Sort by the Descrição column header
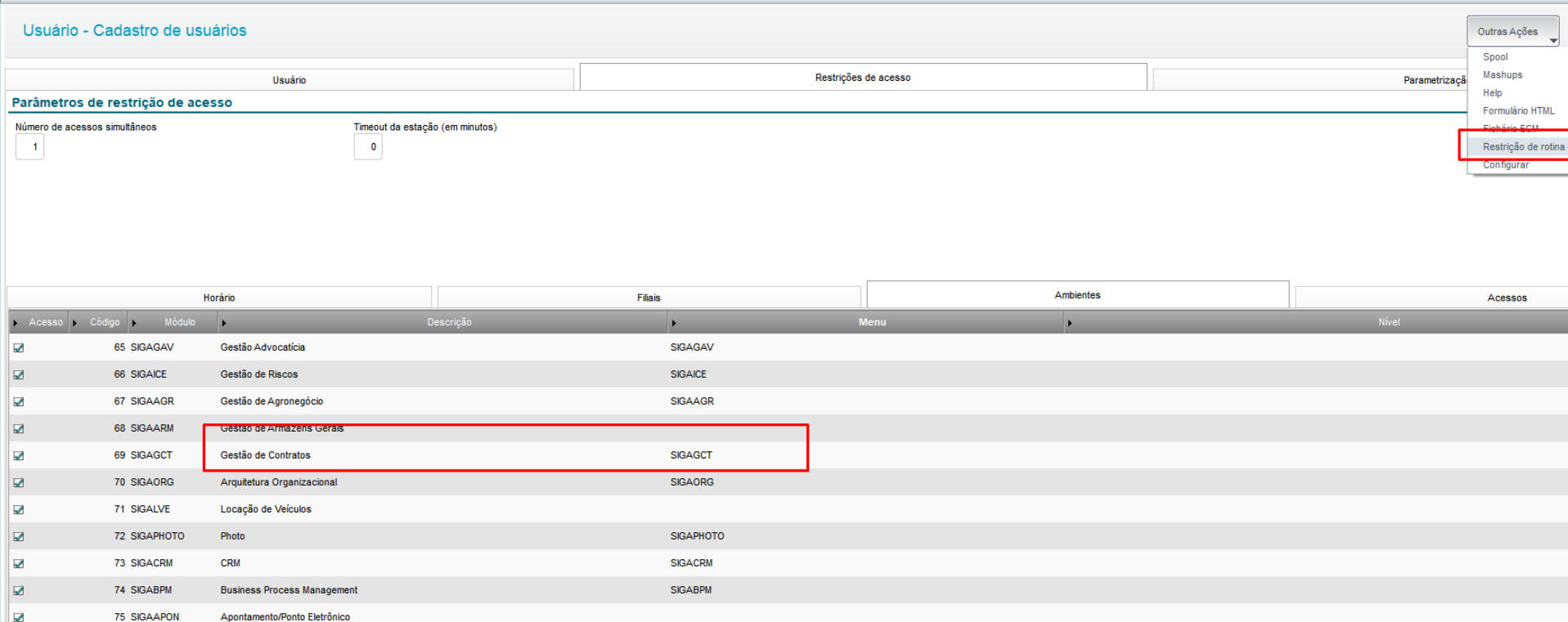 (443, 322)
